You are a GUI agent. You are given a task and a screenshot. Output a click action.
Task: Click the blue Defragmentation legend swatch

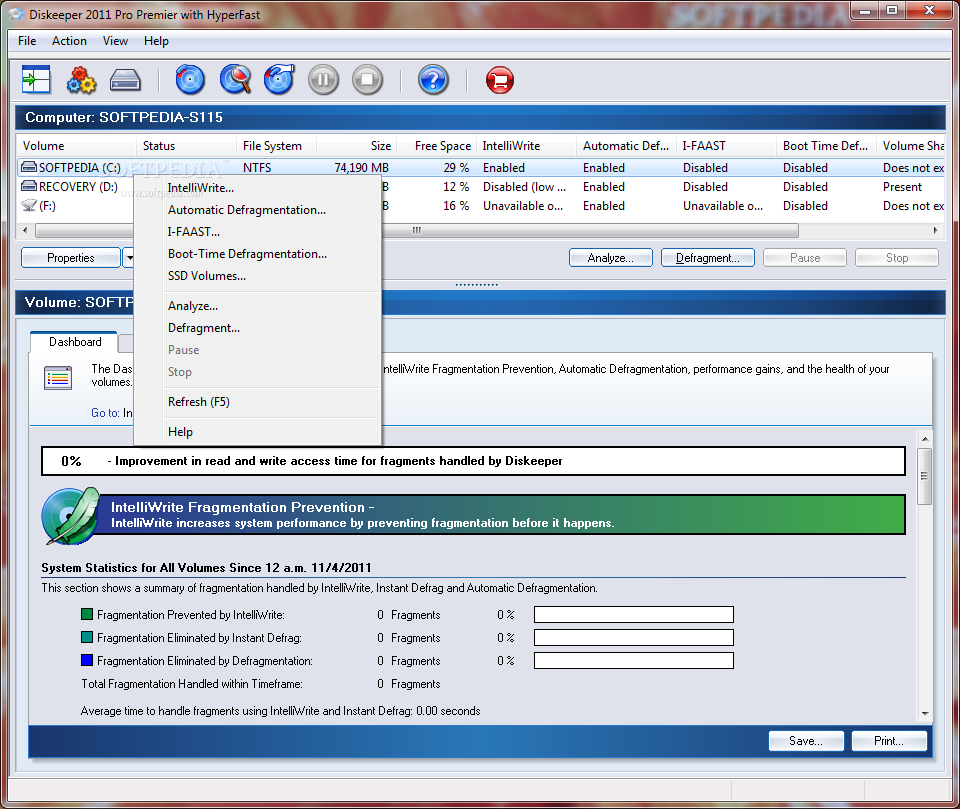pos(87,660)
